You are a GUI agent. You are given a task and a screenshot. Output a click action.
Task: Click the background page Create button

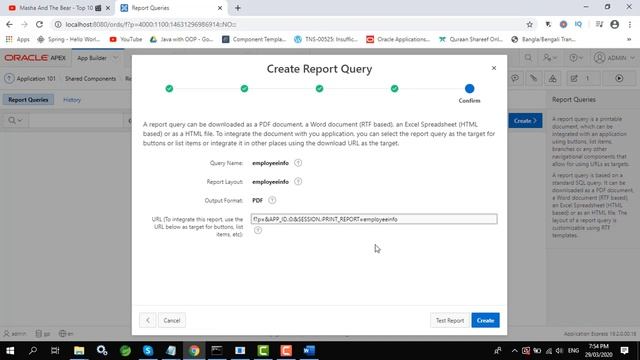tap(525, 120)
